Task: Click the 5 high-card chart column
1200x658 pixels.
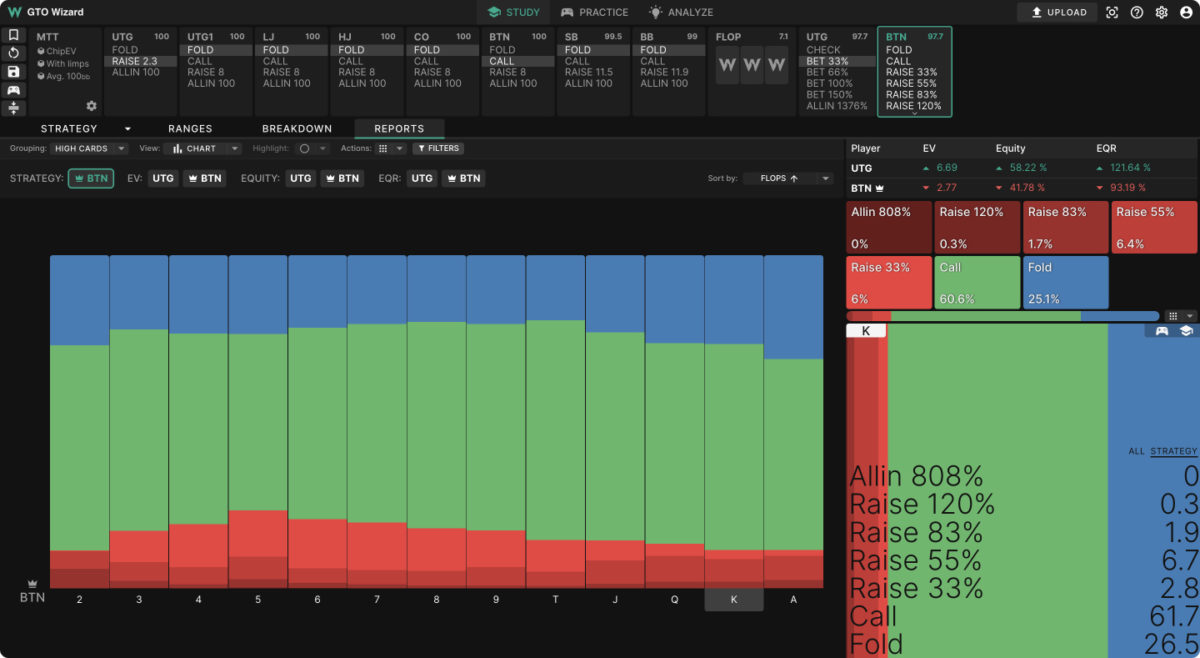Action: click(258, 421)
